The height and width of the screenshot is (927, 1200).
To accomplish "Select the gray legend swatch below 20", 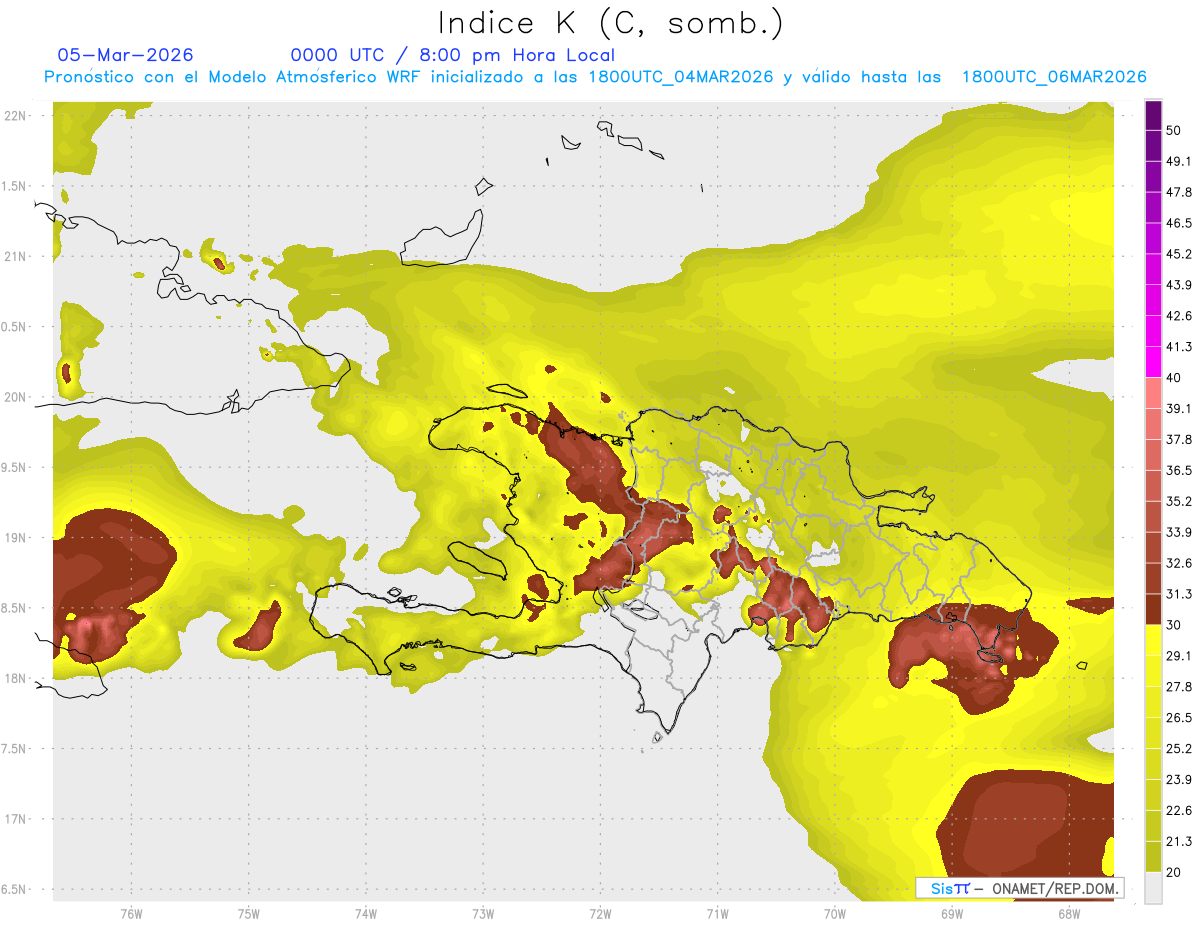I will click(1153, 888).
